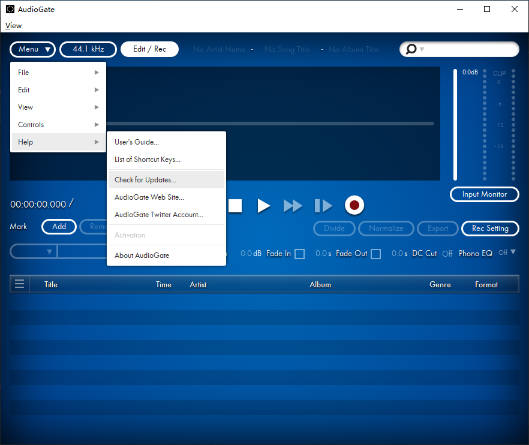This screenshot has width=529, height=445.
Task: Click the 44.1 kHz sample rate button
Action: [x=88, y=50]
